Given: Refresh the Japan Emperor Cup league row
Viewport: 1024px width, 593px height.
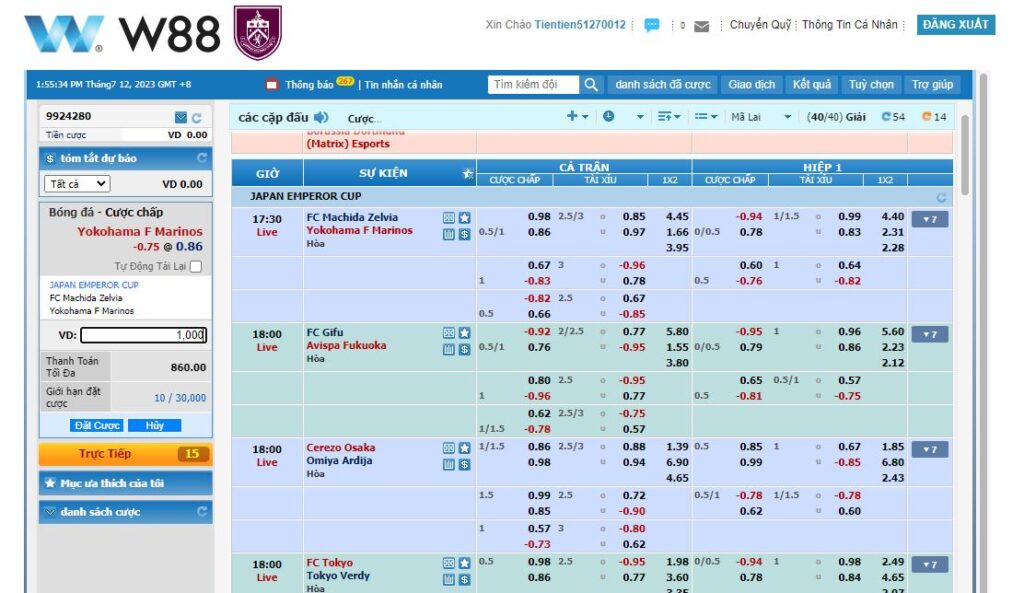Looking at the screenshot, I should (x=941, y=197).
